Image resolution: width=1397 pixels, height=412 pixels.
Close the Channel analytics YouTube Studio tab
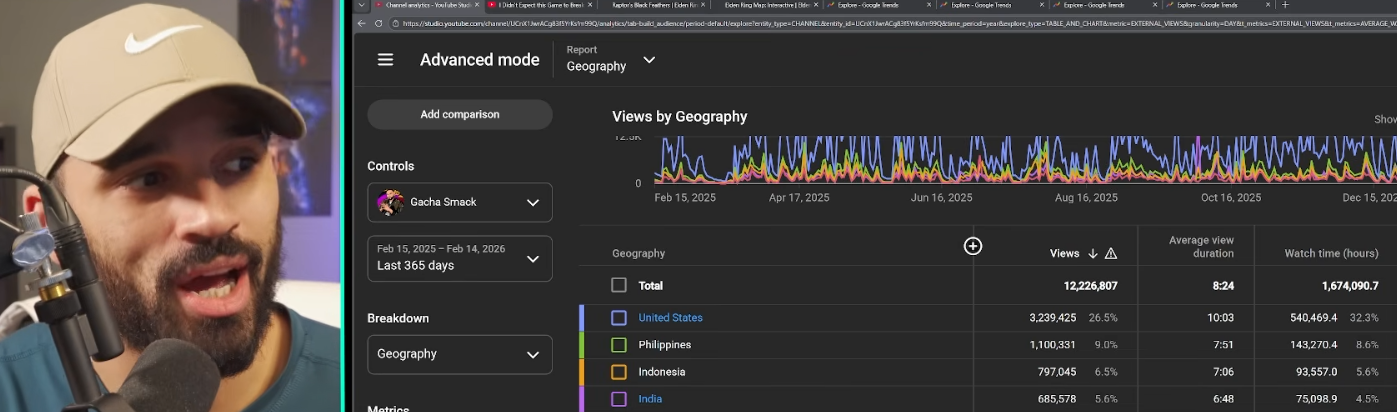[x=477, y=5]
